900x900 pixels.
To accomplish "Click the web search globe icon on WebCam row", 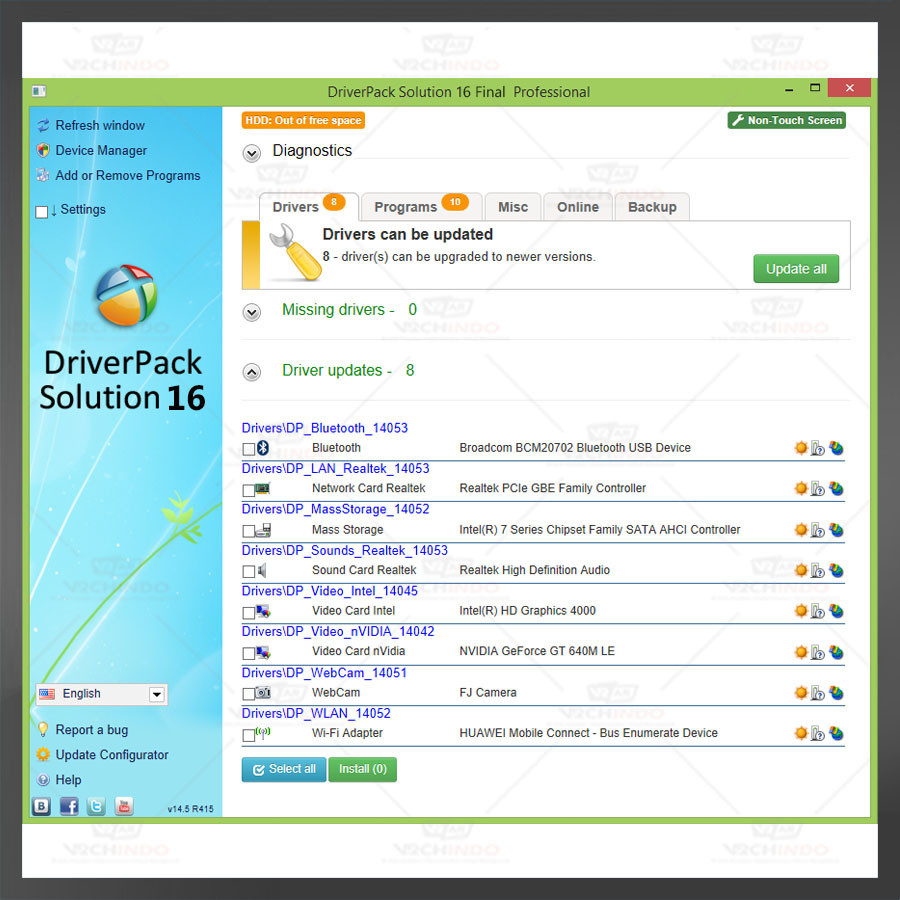I will coord(836,693).
